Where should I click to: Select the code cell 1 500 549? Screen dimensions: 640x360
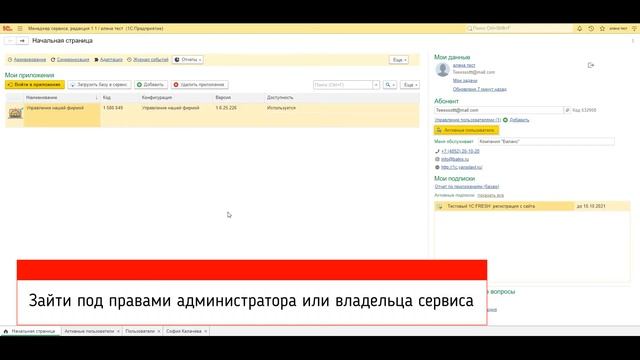[x=113, y=108]
